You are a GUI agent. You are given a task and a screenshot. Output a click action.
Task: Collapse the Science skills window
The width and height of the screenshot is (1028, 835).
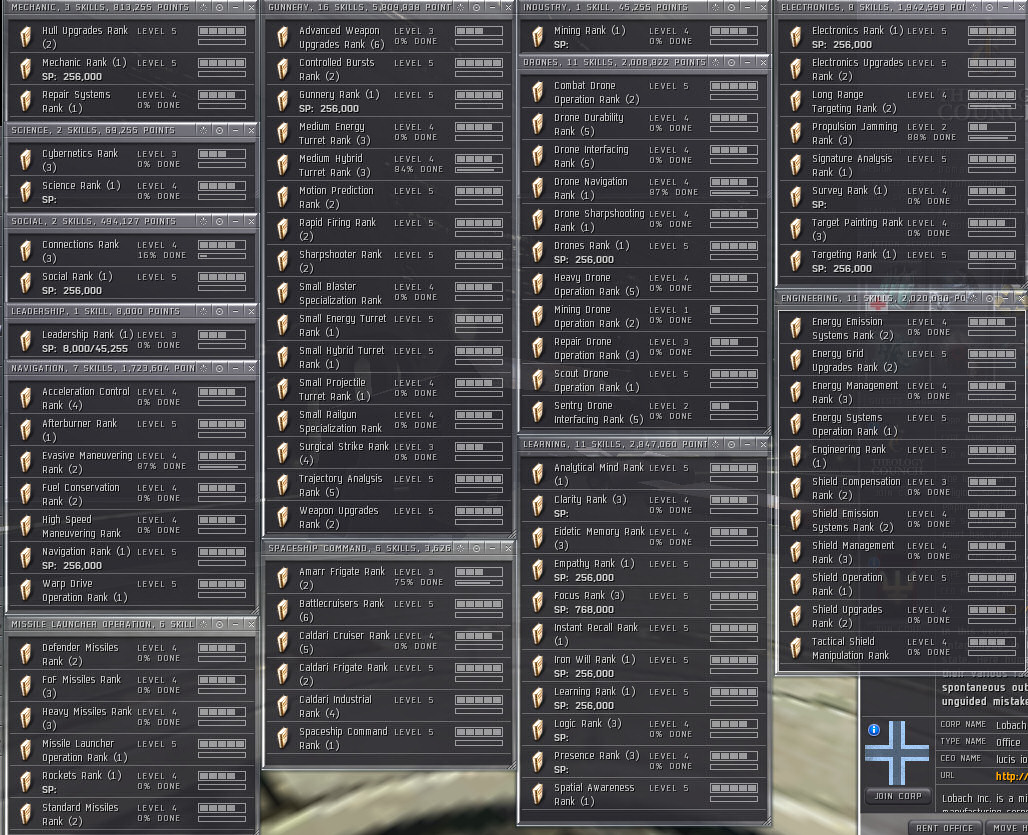(x=235, y=130)
